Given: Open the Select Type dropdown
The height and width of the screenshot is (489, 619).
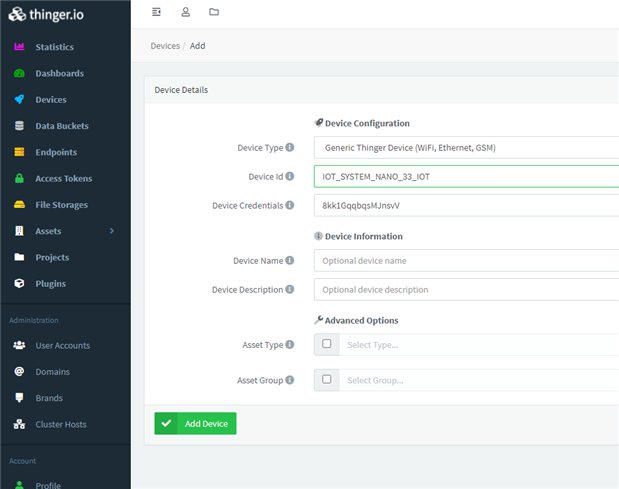Looking at the screenshot, I should tap(478, 345).
